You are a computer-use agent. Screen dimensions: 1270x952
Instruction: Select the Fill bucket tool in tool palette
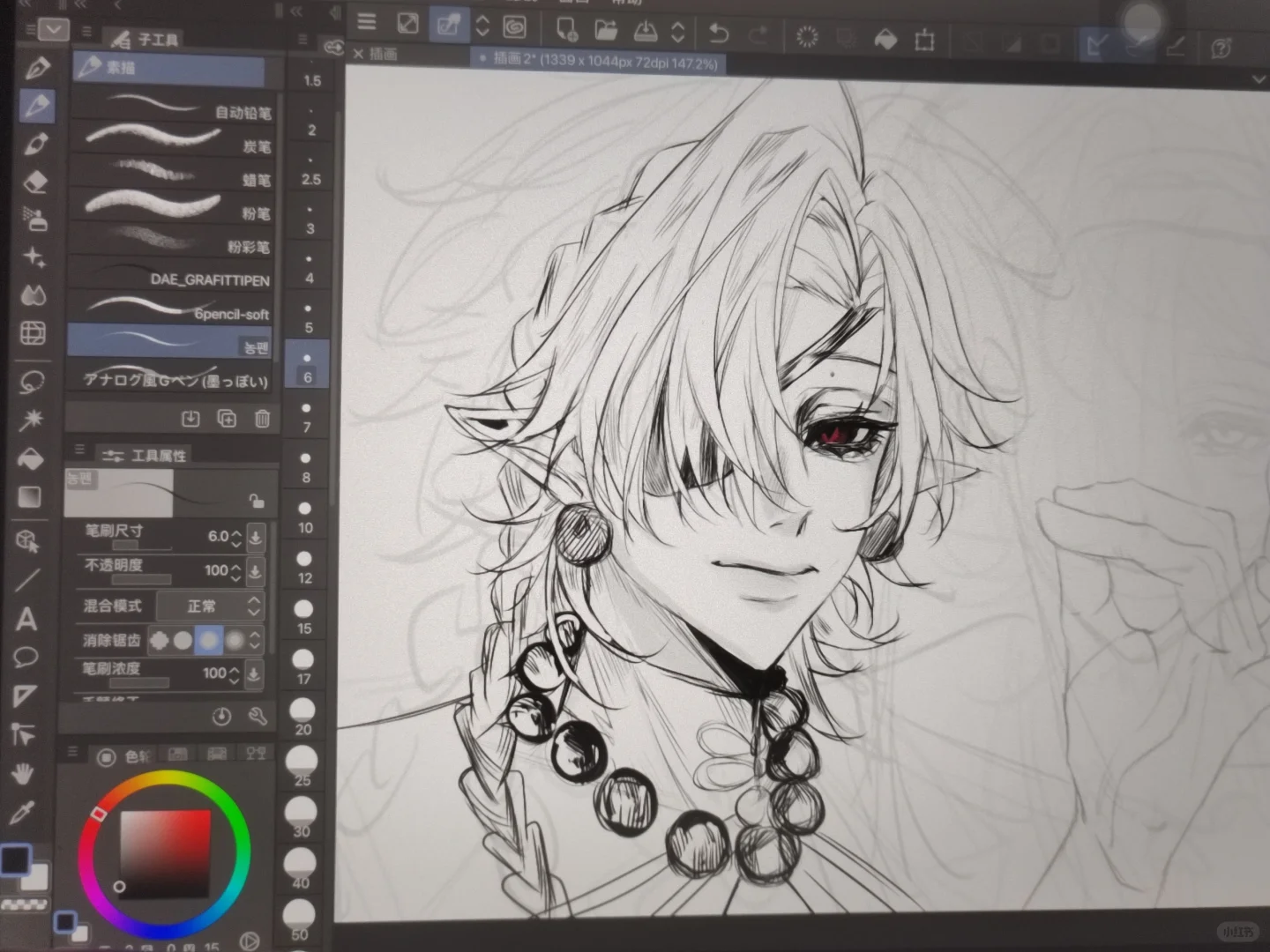[x=31, y=458]
